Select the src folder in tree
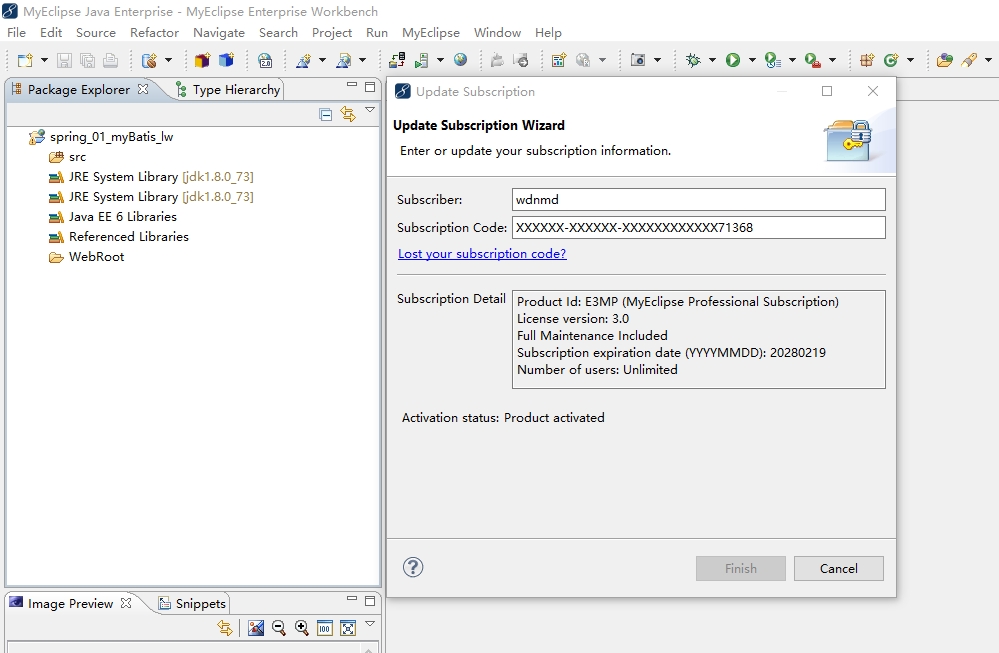 point(68,157)
